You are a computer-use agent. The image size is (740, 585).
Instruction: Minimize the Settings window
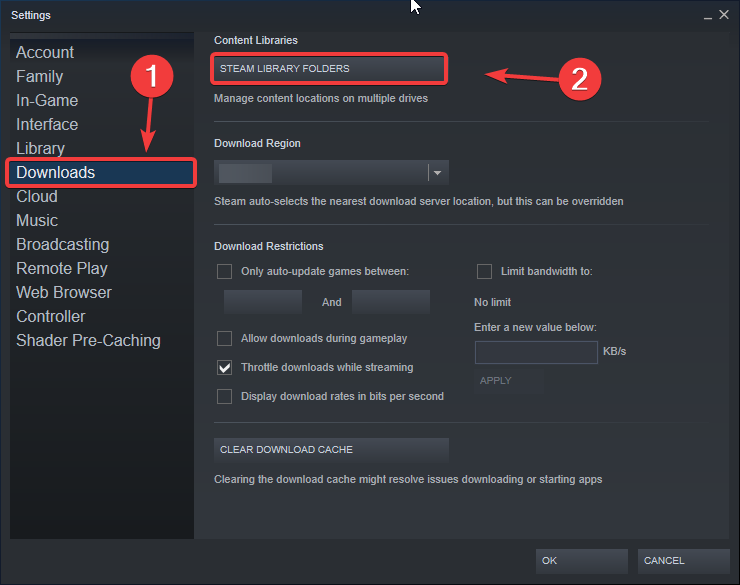point(707,16)
